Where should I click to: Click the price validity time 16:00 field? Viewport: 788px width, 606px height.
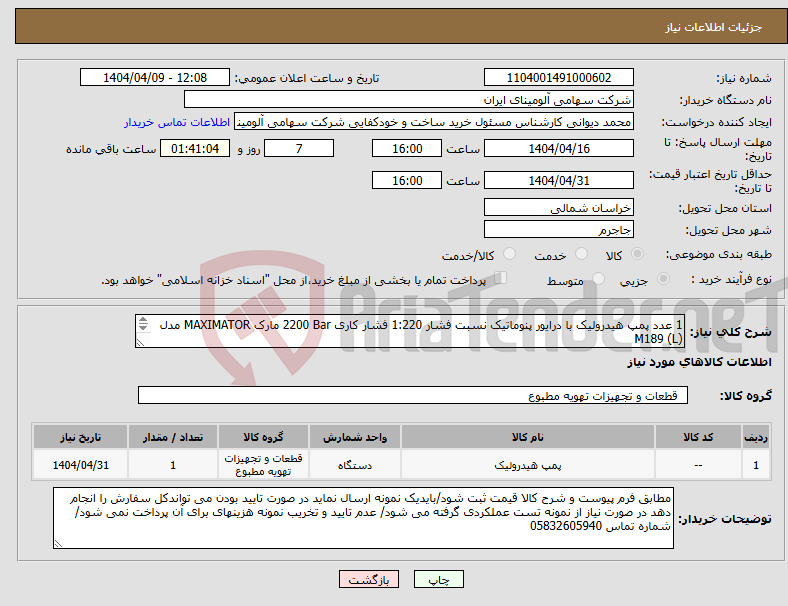pyautogui.click(x=407, y=180)
